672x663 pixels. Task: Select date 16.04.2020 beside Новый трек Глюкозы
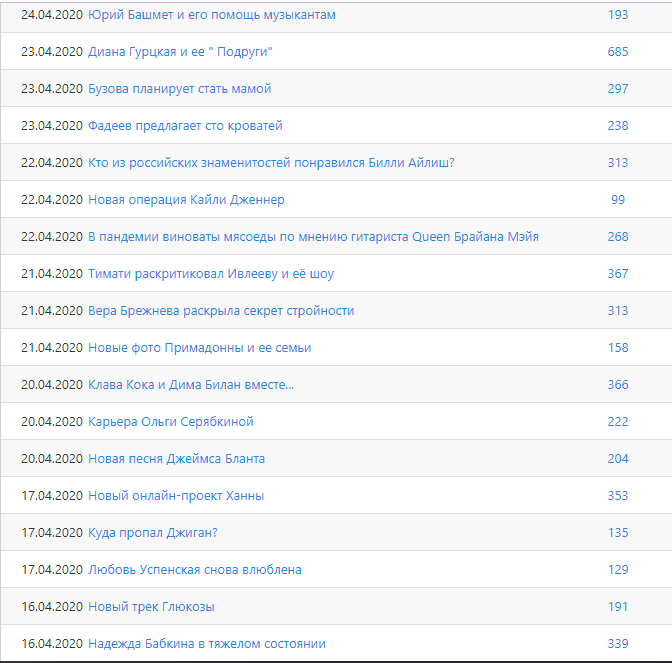pyautogui.click(x=52, y=607)
